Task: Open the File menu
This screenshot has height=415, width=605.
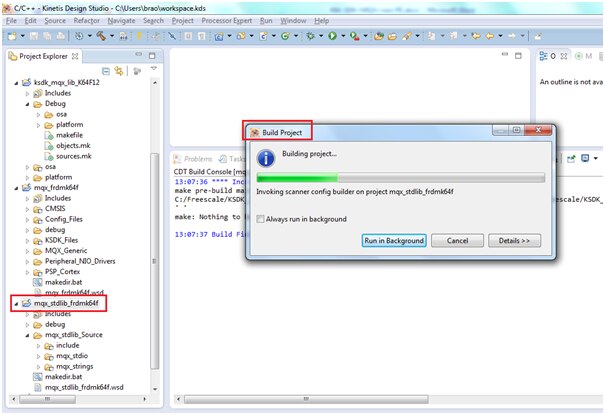Action: click(11, 21)
